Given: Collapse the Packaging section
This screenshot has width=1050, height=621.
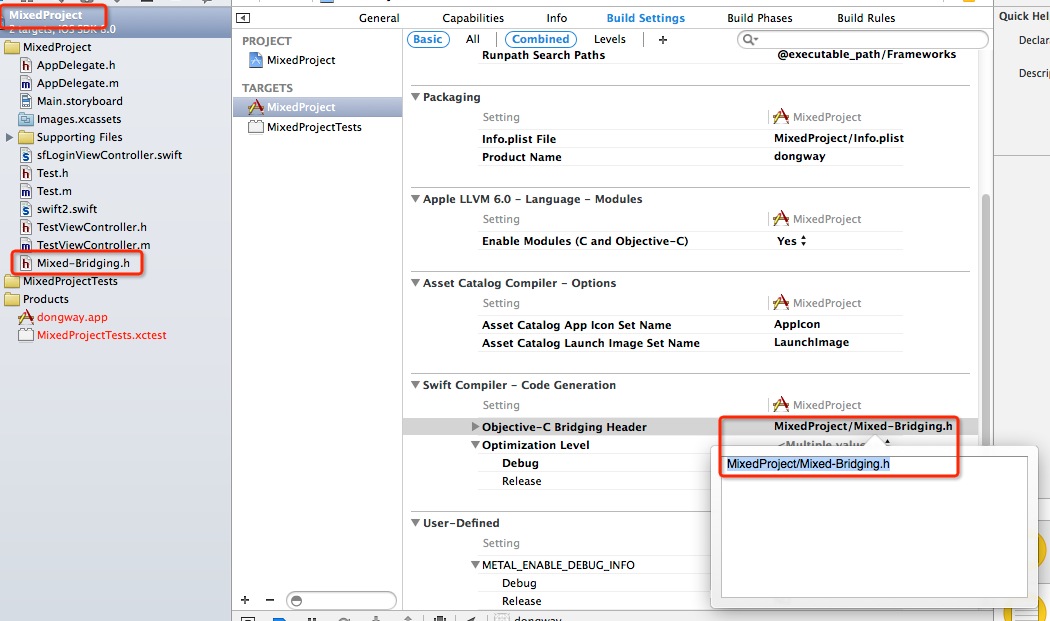Looking at the screenshot, I should [x=415, y=97].
